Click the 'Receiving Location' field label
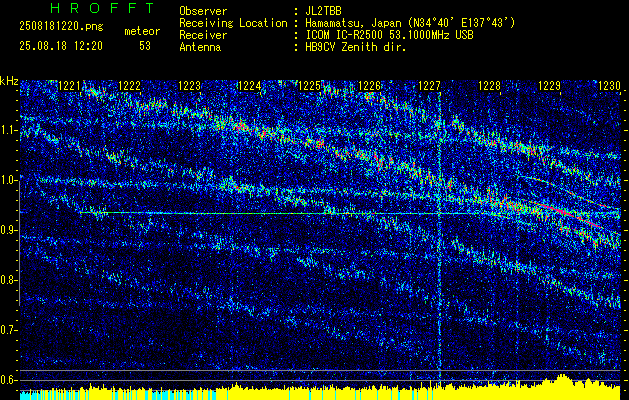The height and width of the screenshot is (400, 629). (233, 23)
